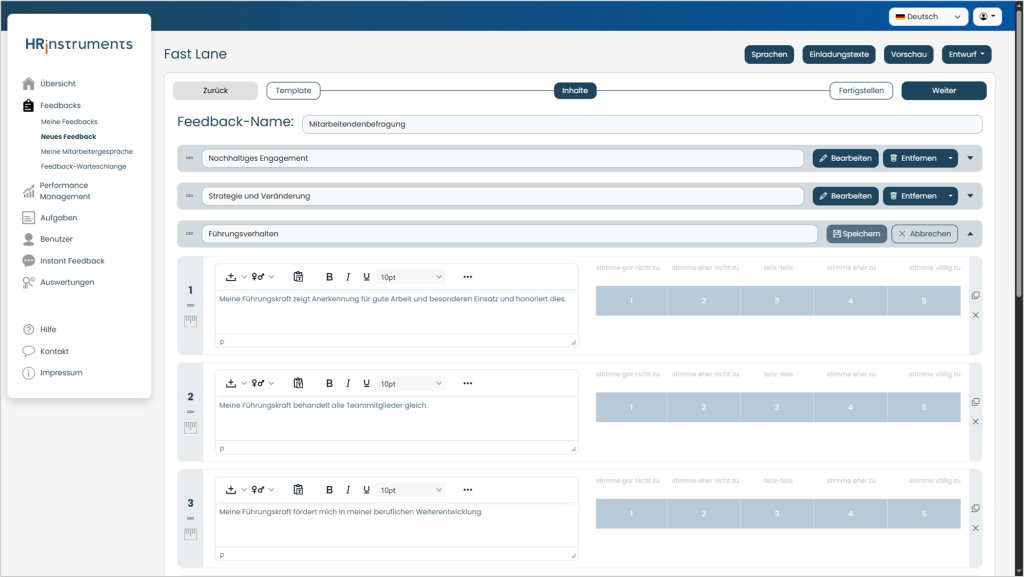Select scale value 1 in question 3
Viewport: 1024px width, 577px height.
[632, 514]
